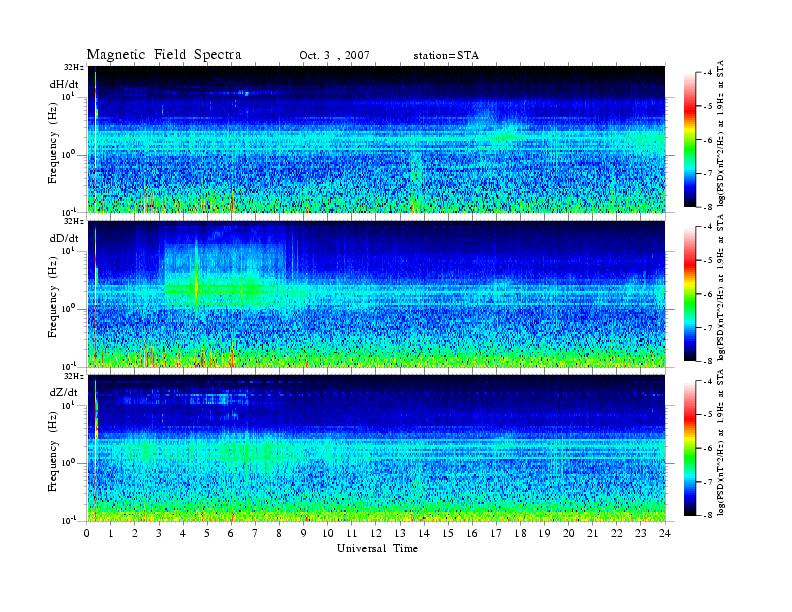Click the -5 value on the dD/dt color scale

709,261
